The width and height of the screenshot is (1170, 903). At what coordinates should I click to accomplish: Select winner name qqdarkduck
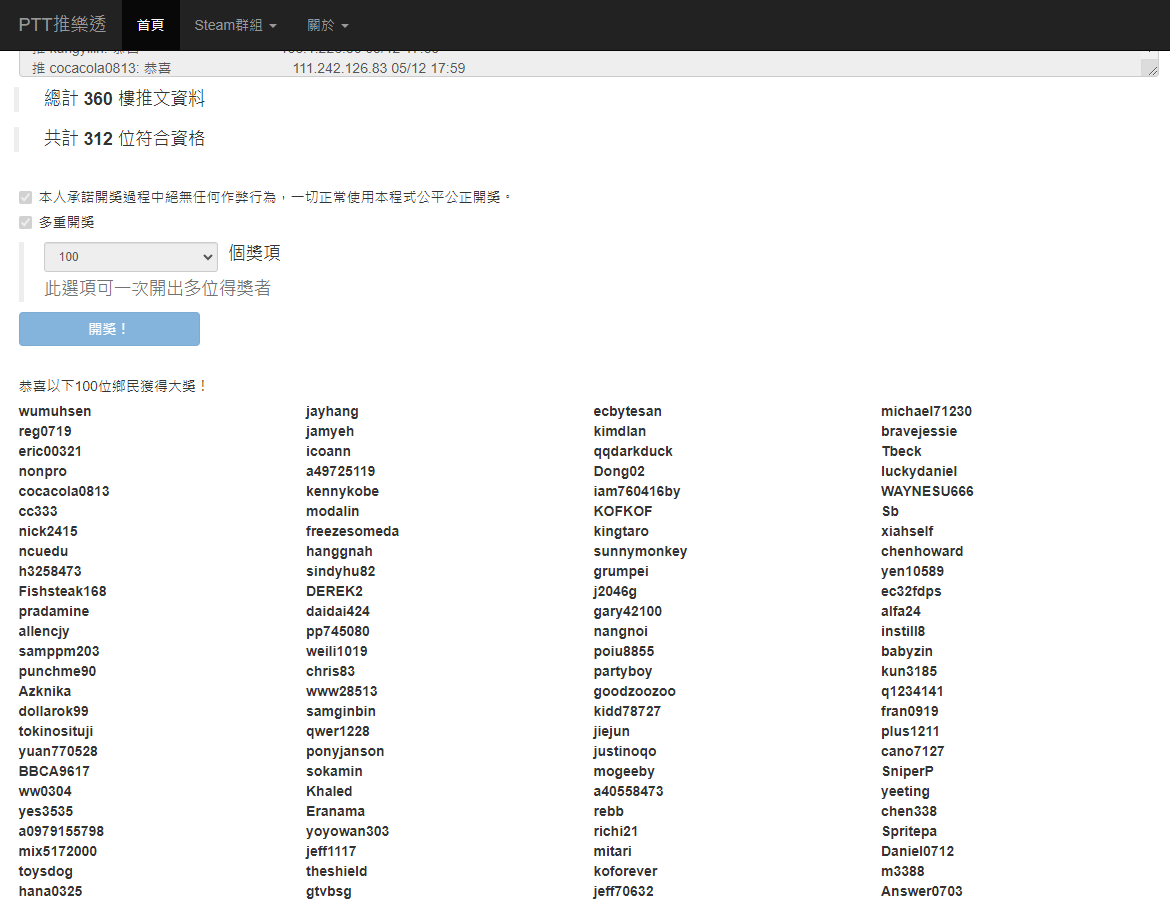633,452
